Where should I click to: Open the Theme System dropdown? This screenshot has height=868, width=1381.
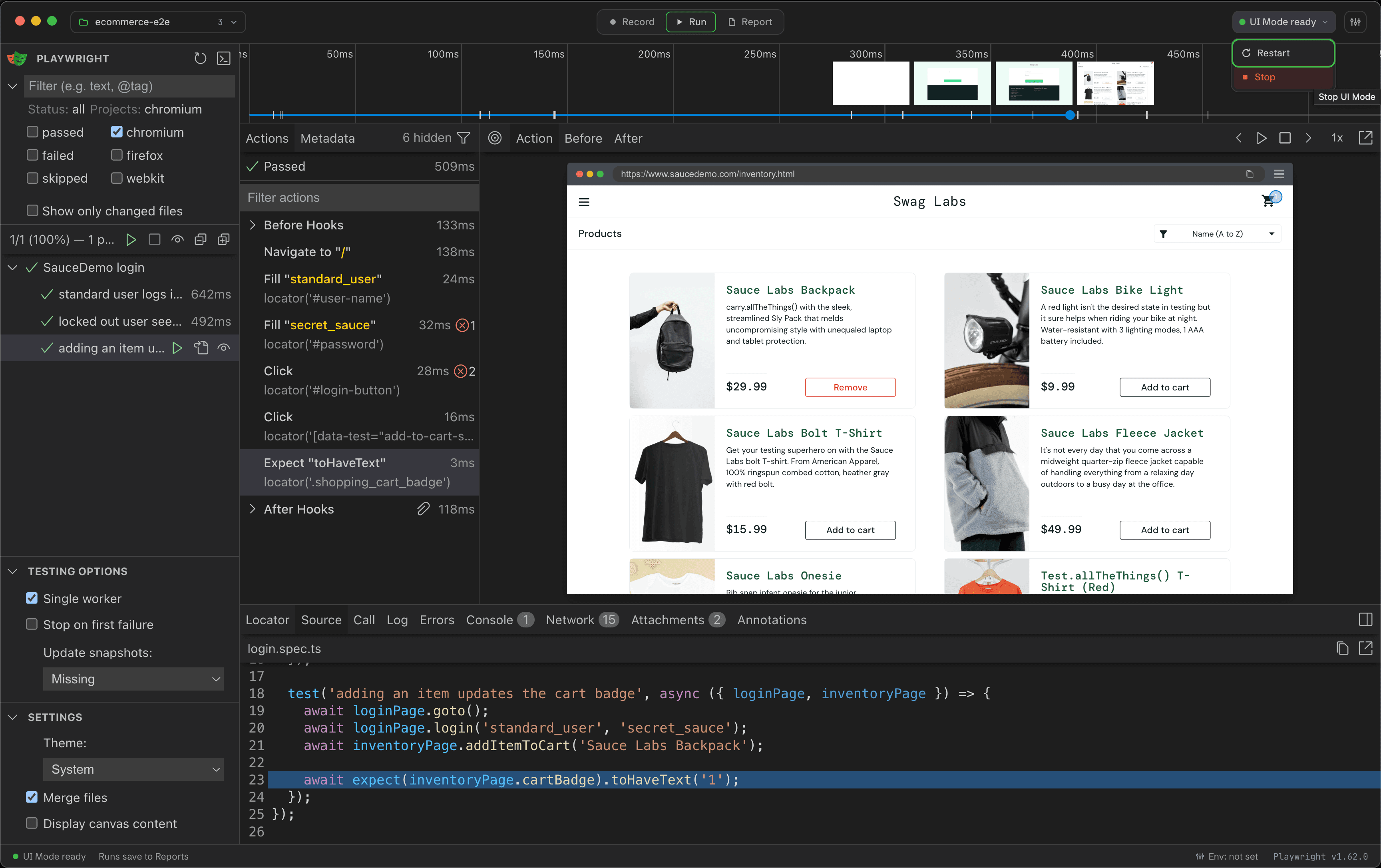pos(133,769)
